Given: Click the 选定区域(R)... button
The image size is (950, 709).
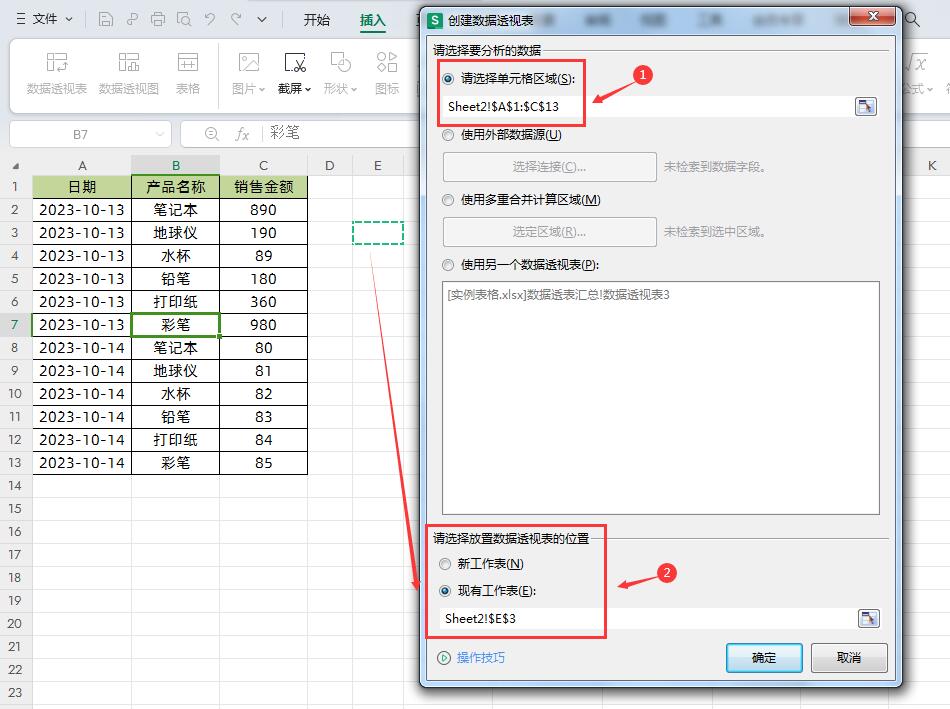Looking at the screenshot, I should (550, 231).
